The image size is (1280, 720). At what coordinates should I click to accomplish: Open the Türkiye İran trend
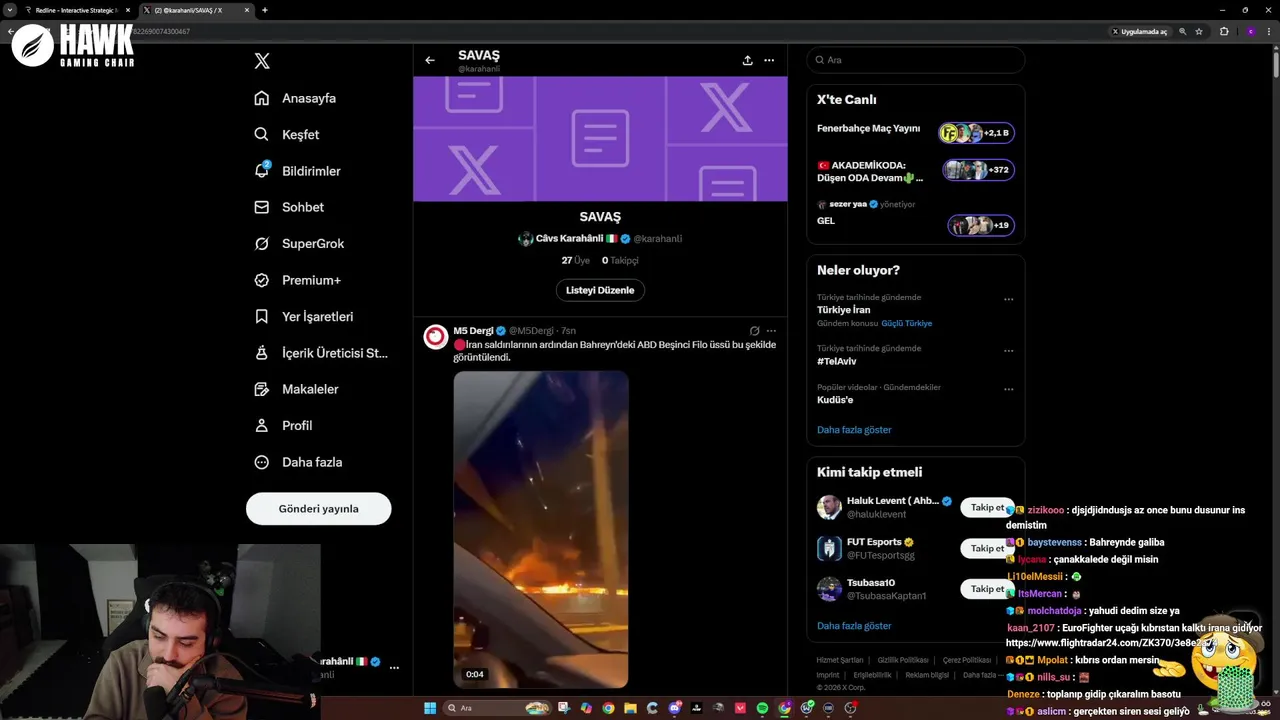pyautogui.click(x=843, y=310)
